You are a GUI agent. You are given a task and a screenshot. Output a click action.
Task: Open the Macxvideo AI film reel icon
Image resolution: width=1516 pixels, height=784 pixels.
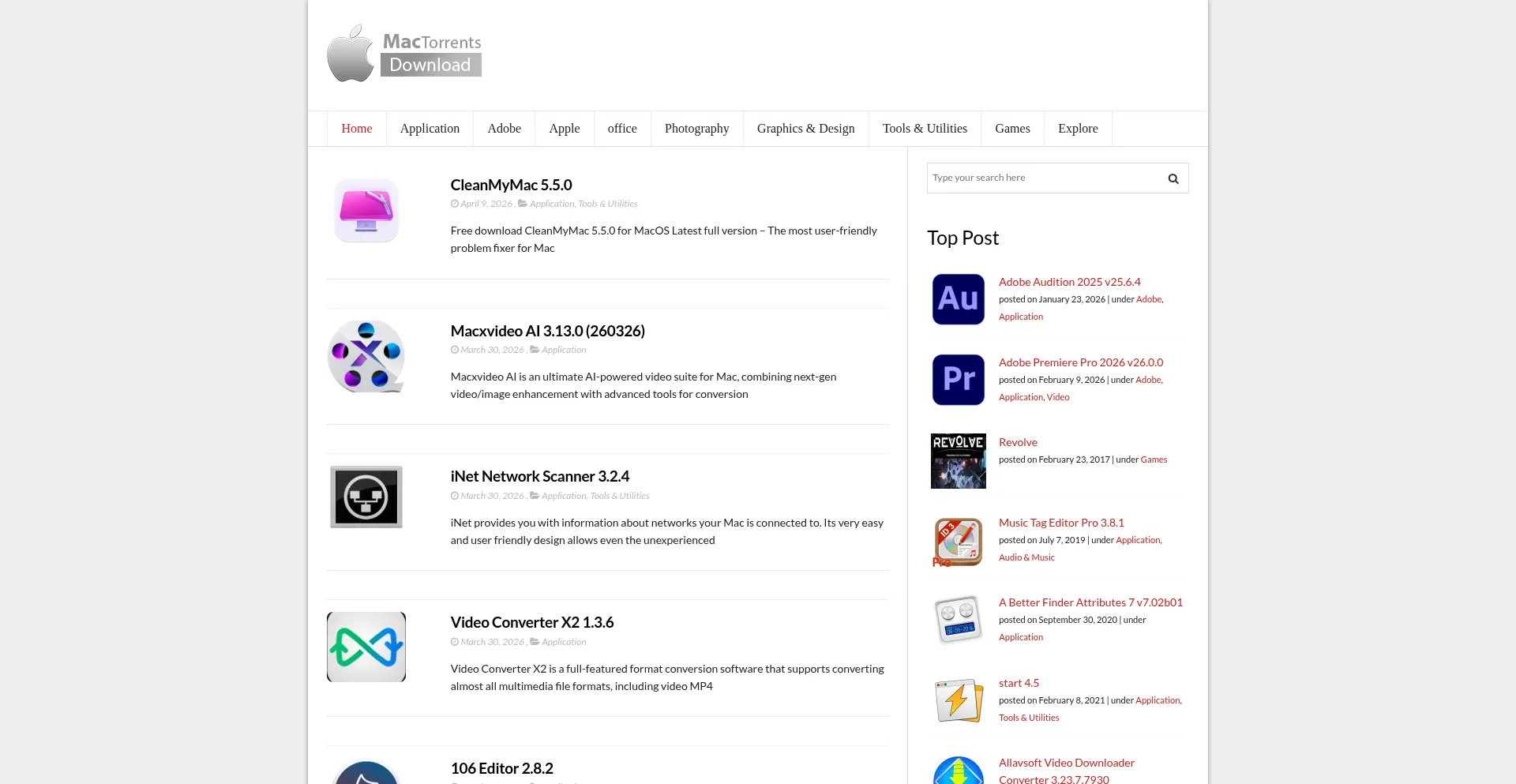366,356
